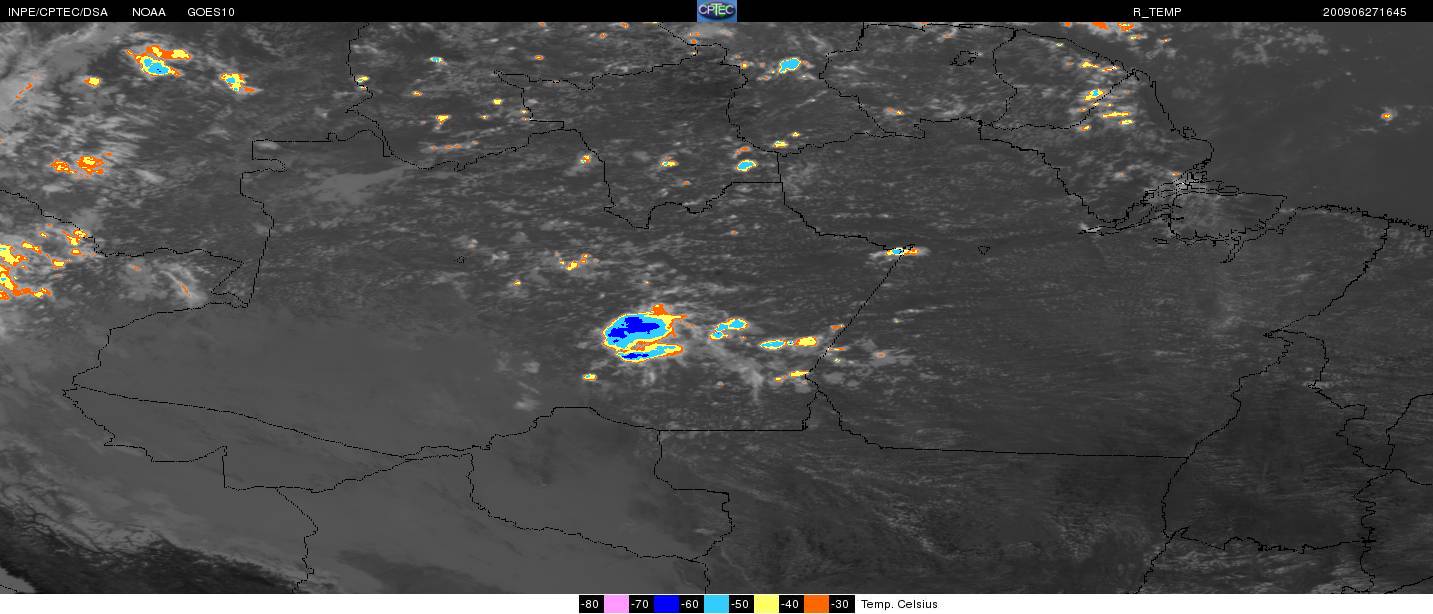Click the GOES10 satellite label

point(211,11)
